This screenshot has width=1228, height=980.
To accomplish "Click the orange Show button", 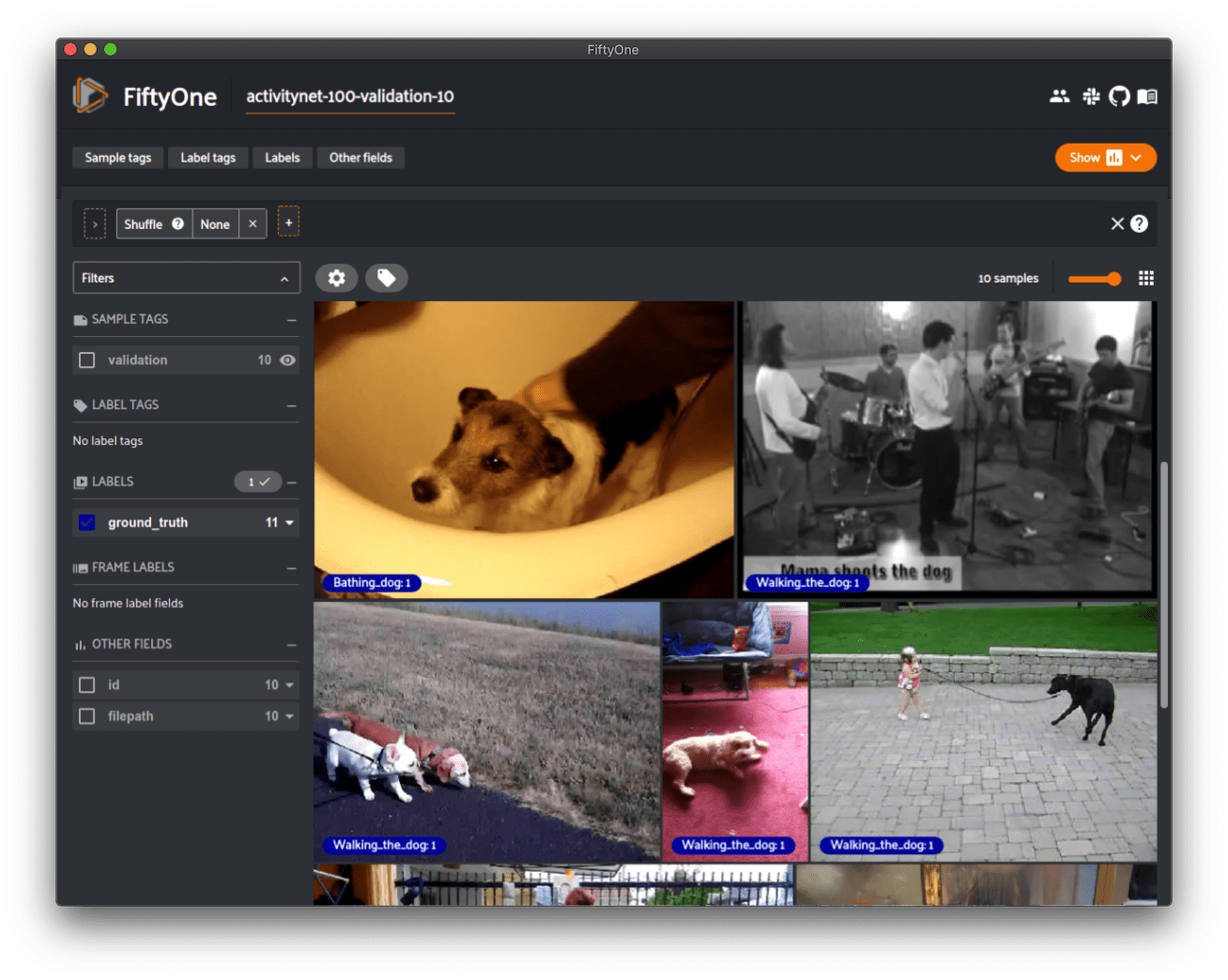I will pyautogui.click(x=1105, y=158).
